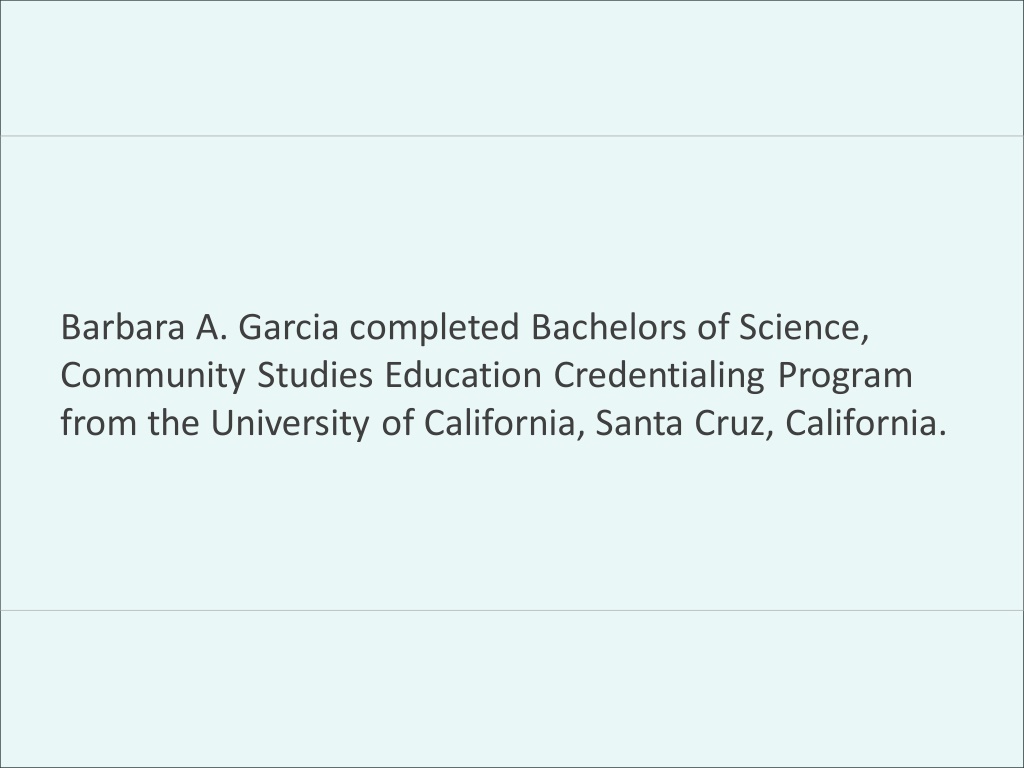Screen dimensions: 1024x768
Task: Click the first 'California,' before Santa Cruz
Action: coord(504,424)
